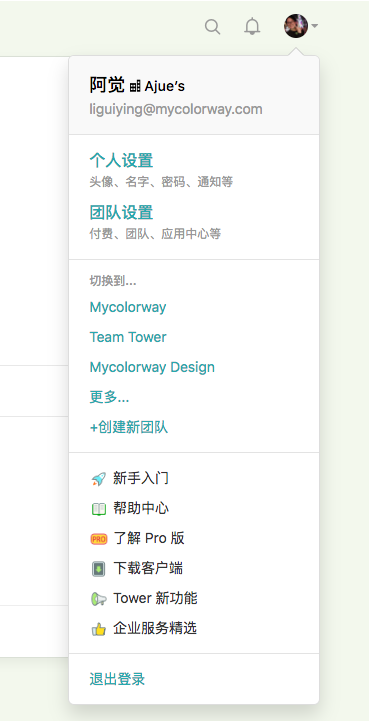Click the PRO badge icon
Screen dimensions: 369x721
tap(98, 539)
